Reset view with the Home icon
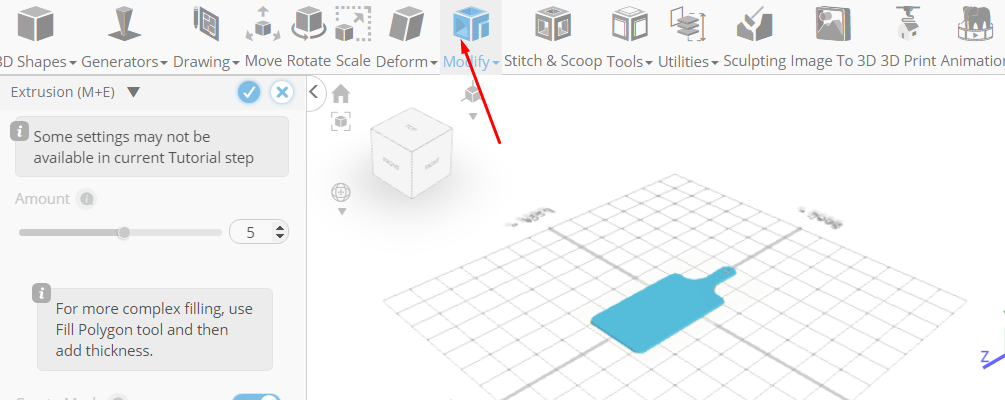 tap(341, 94)
